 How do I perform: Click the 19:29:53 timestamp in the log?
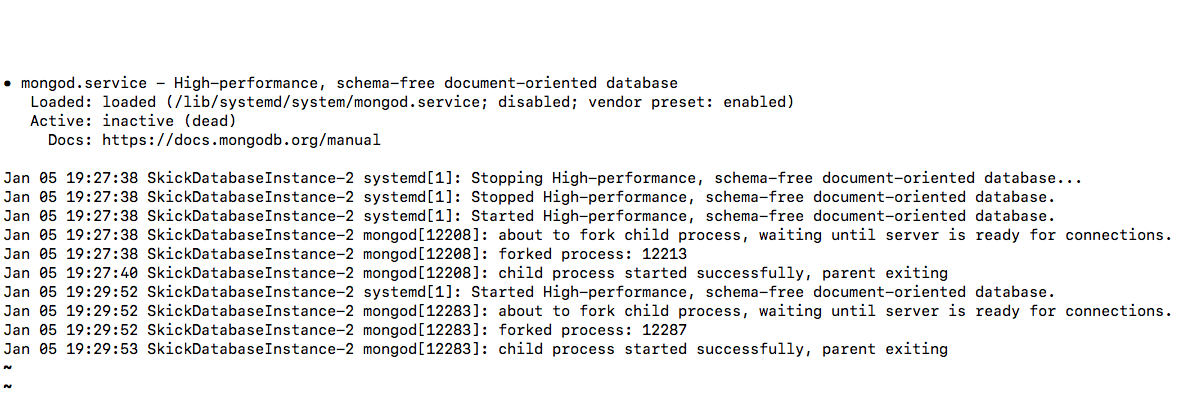(x=102, y=349)
